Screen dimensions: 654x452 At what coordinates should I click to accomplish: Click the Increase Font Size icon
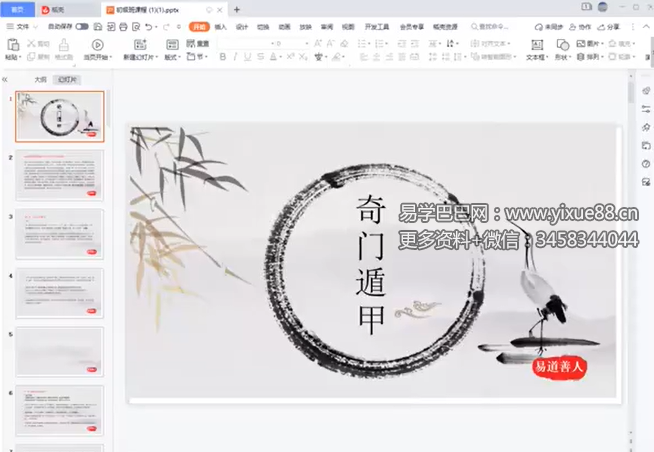[318, 43]
